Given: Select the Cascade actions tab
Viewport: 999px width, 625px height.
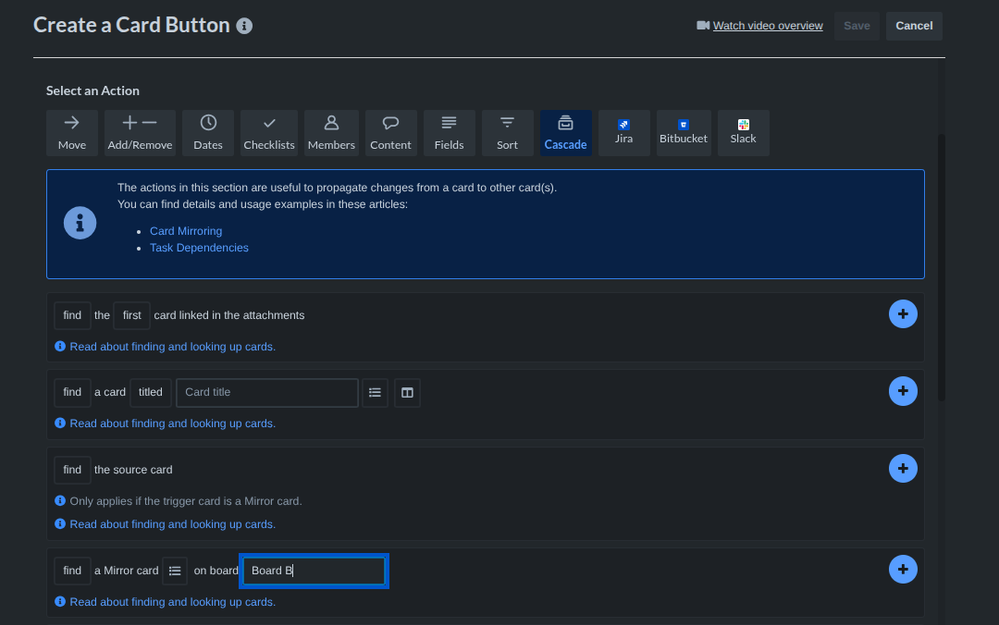Looking at the screenshot, I should pos(566,133).
